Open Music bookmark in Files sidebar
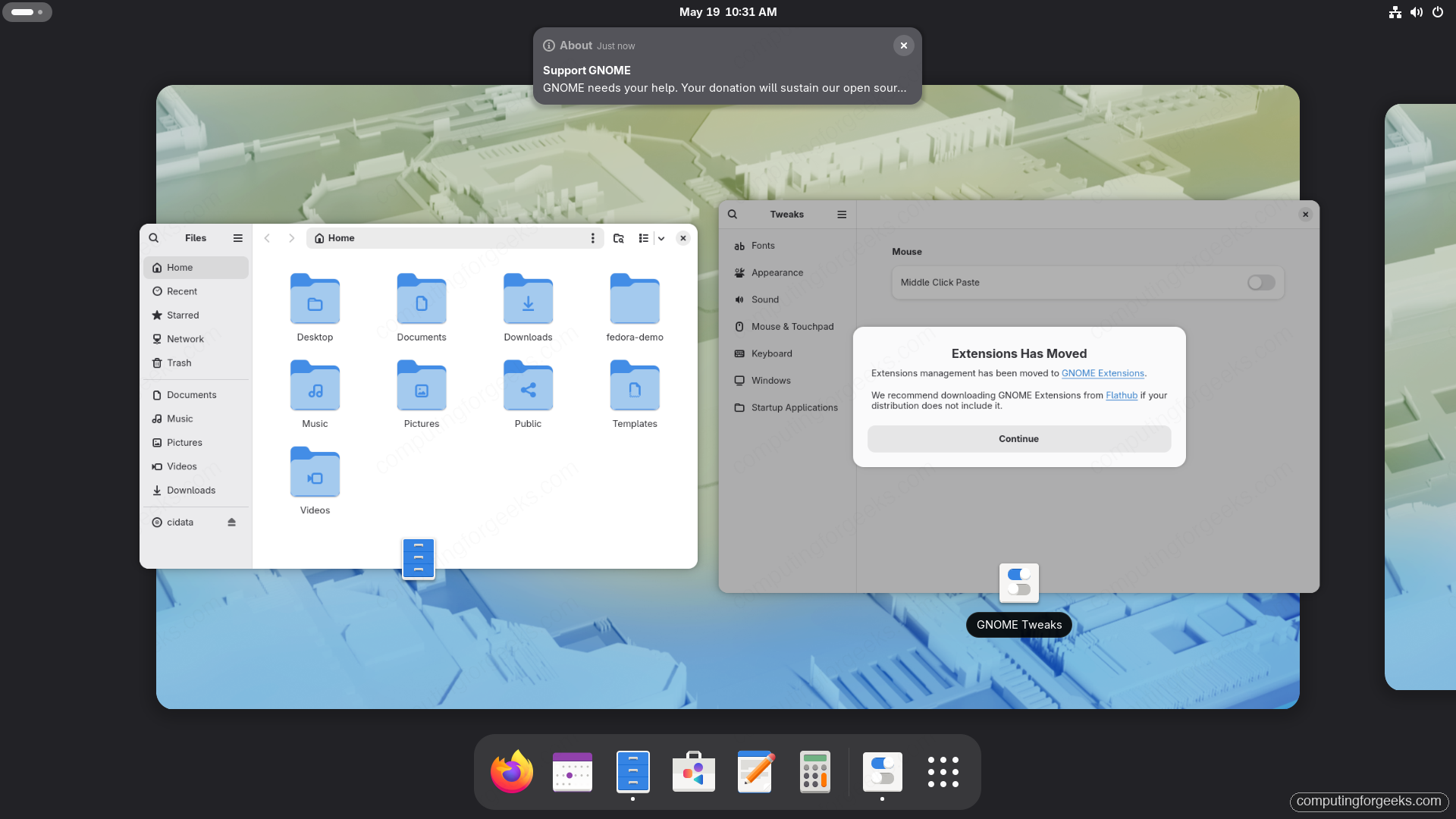This screenshot has width=1456, height=819. [x=196, y=419]
